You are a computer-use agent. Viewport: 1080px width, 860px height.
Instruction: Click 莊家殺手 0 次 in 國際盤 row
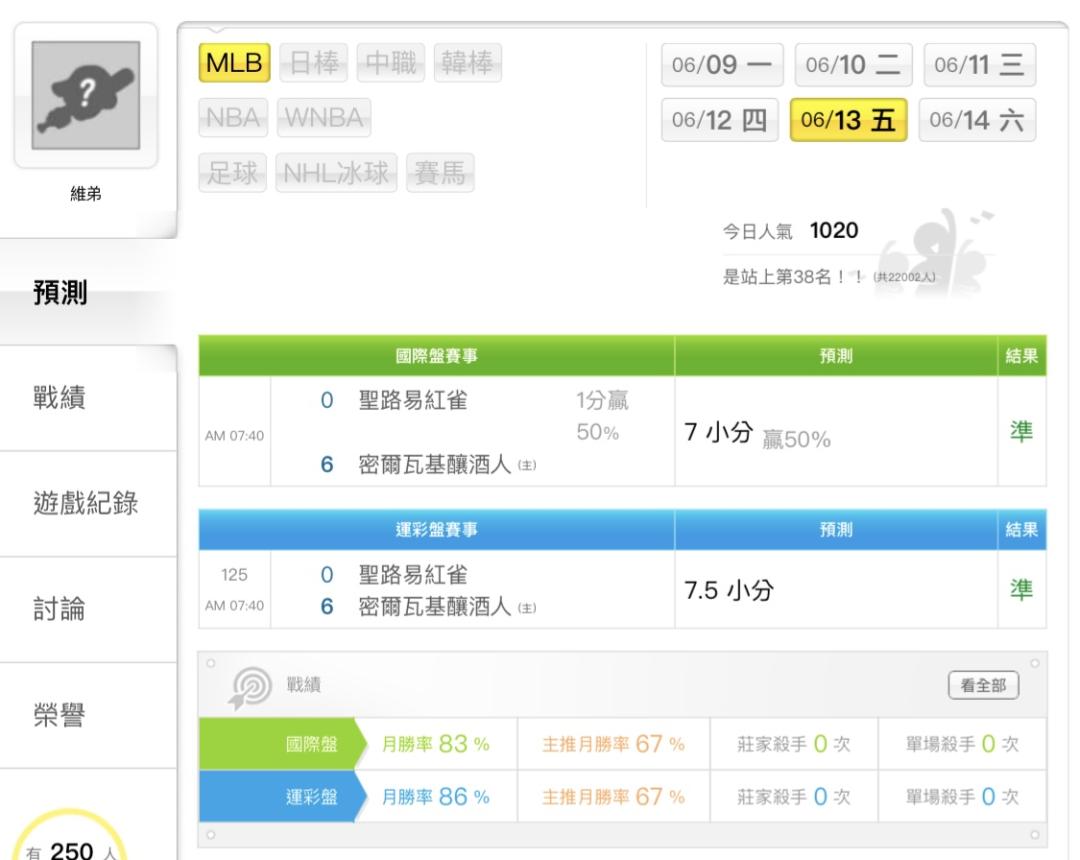coord(793,744)
